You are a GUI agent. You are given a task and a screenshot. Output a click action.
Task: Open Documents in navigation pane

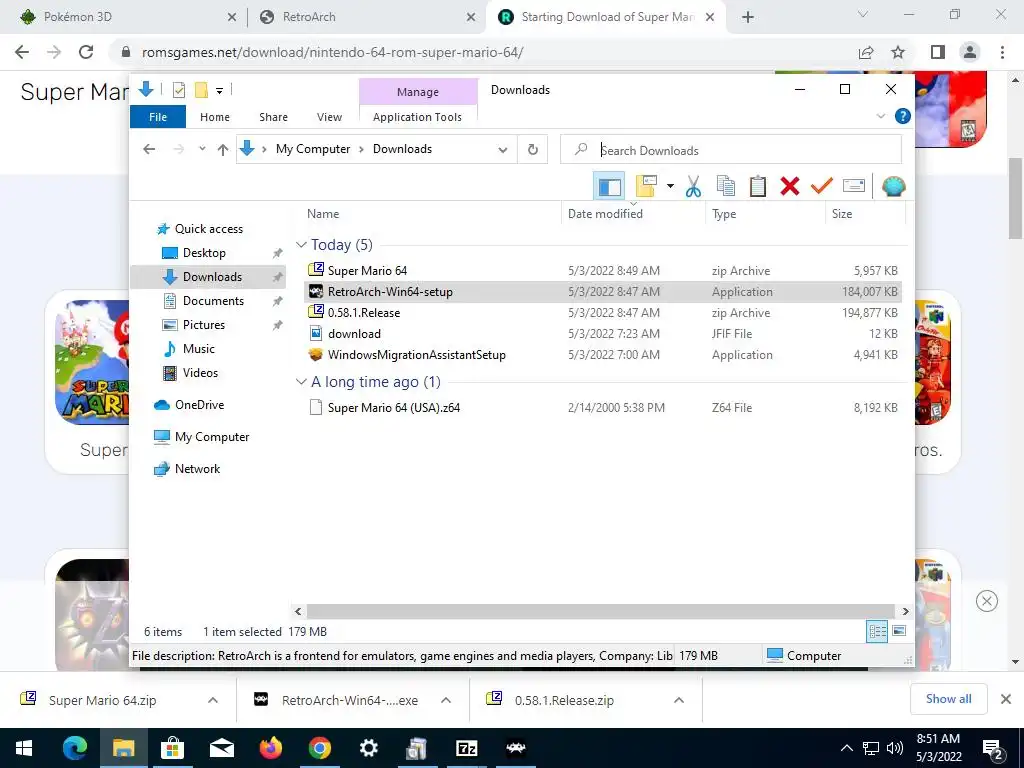(214, 300)
